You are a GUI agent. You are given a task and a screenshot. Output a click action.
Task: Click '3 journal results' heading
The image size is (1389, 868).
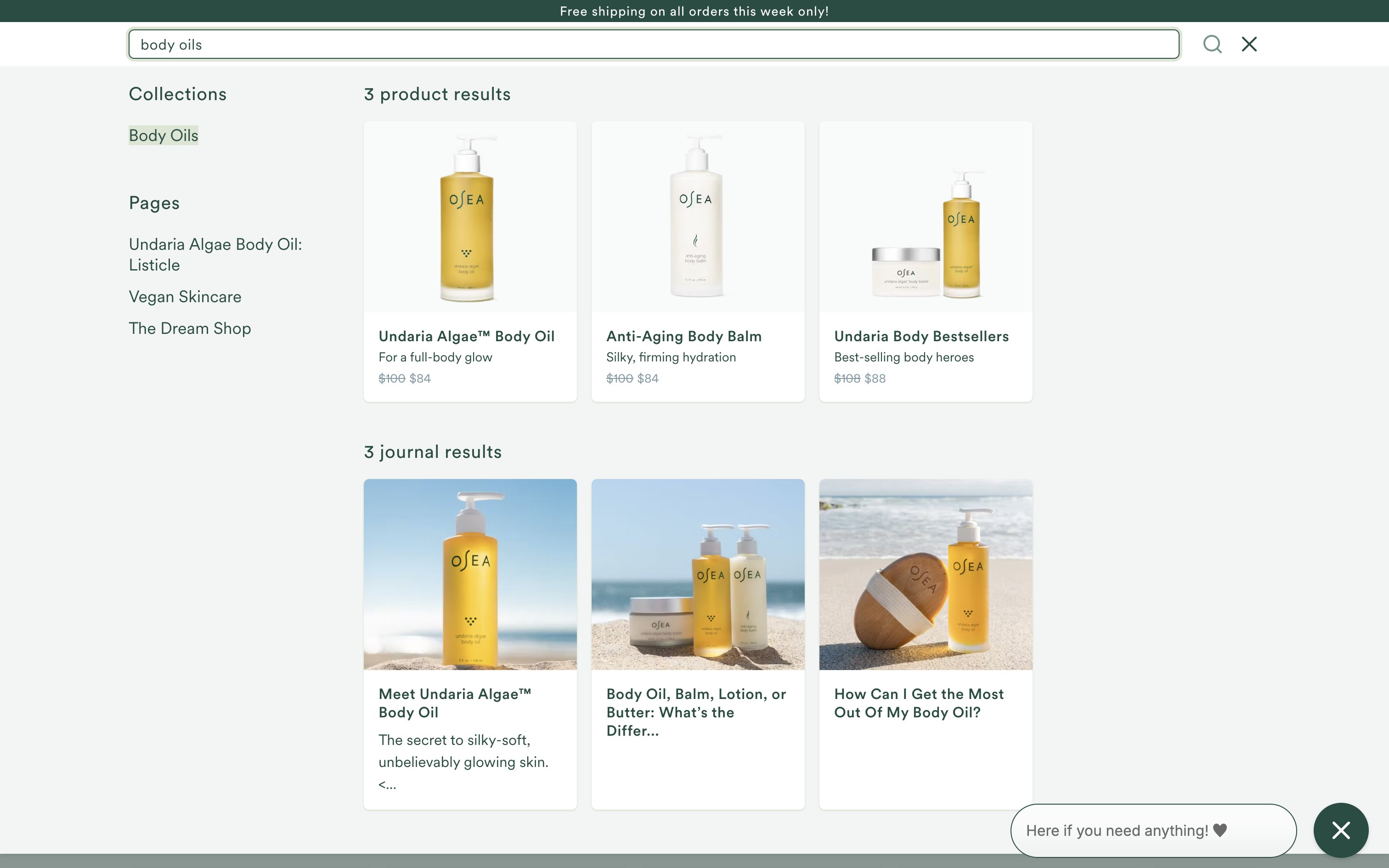pyautogui.click(x=433, y=452)
